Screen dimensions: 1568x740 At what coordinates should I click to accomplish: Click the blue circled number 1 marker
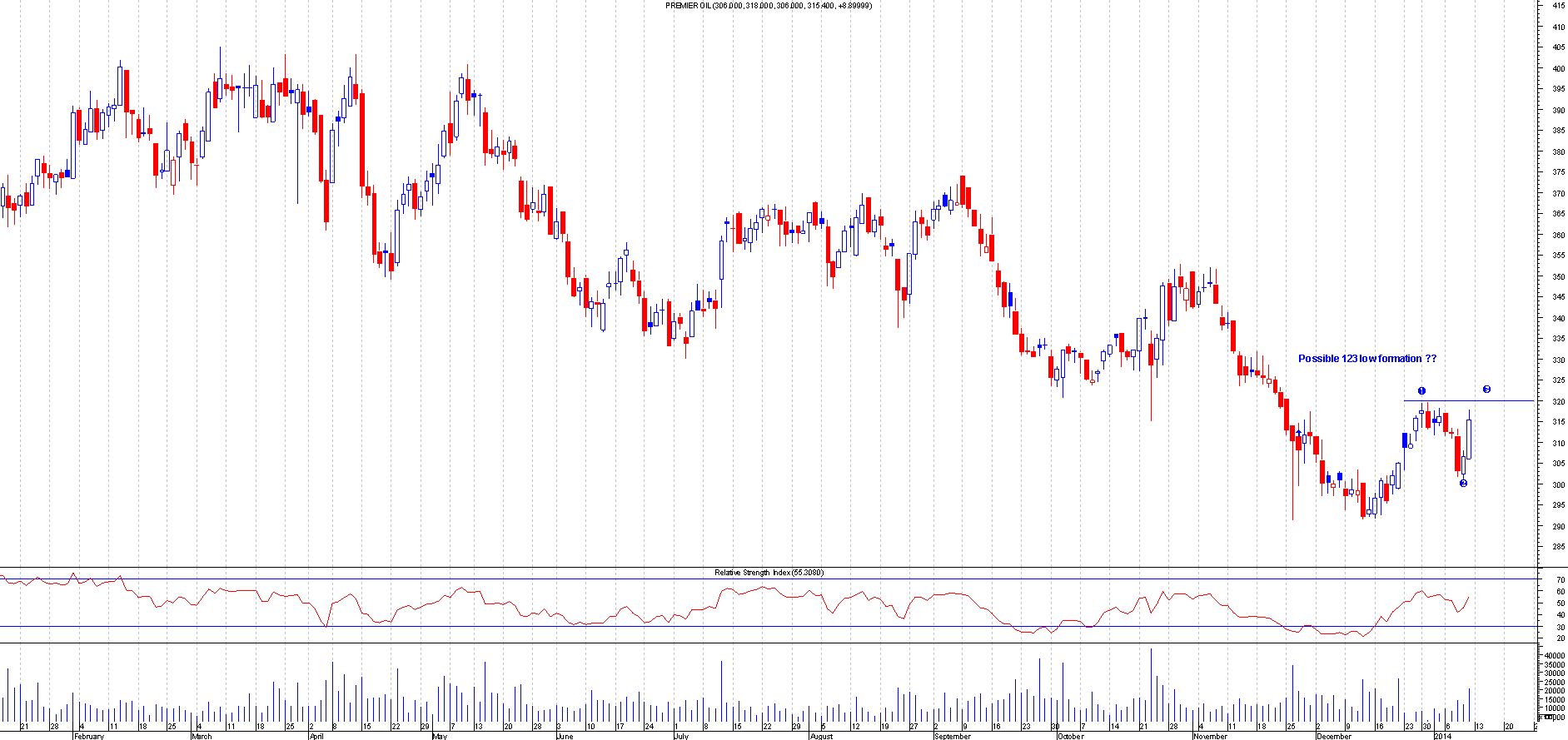coord(1421,390)
